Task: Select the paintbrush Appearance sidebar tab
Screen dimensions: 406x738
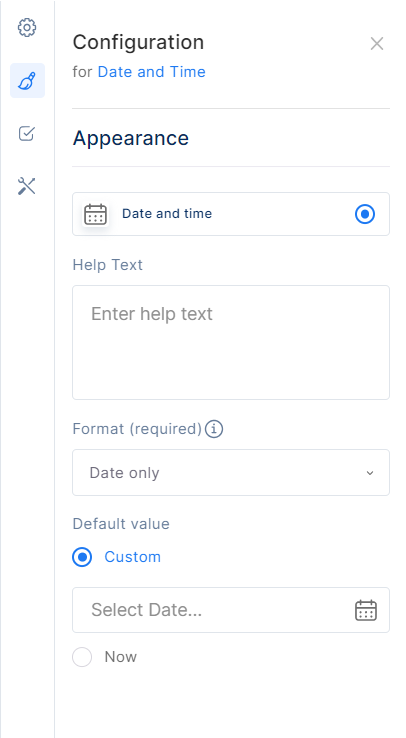Action: [x=27, y=80]
